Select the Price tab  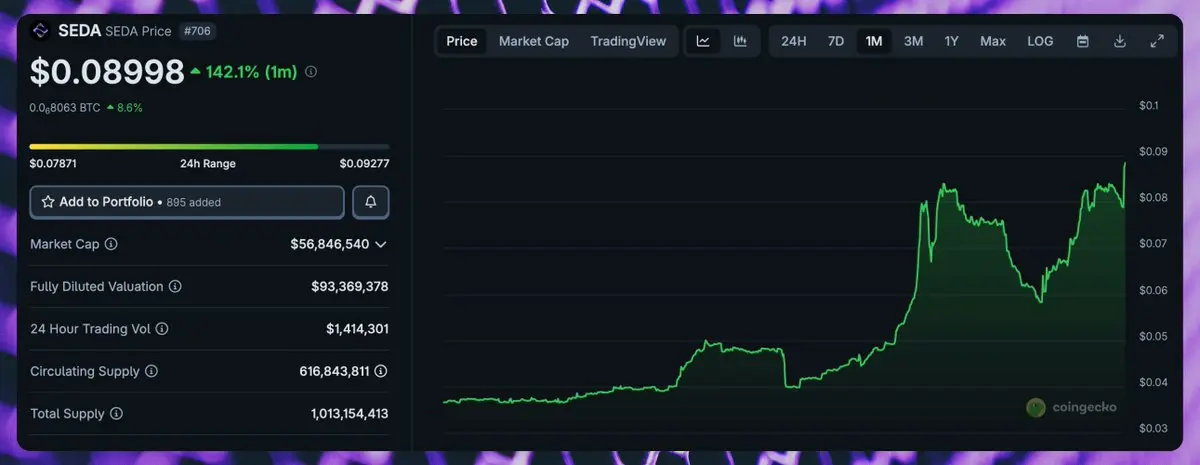[x=462, y=42]
